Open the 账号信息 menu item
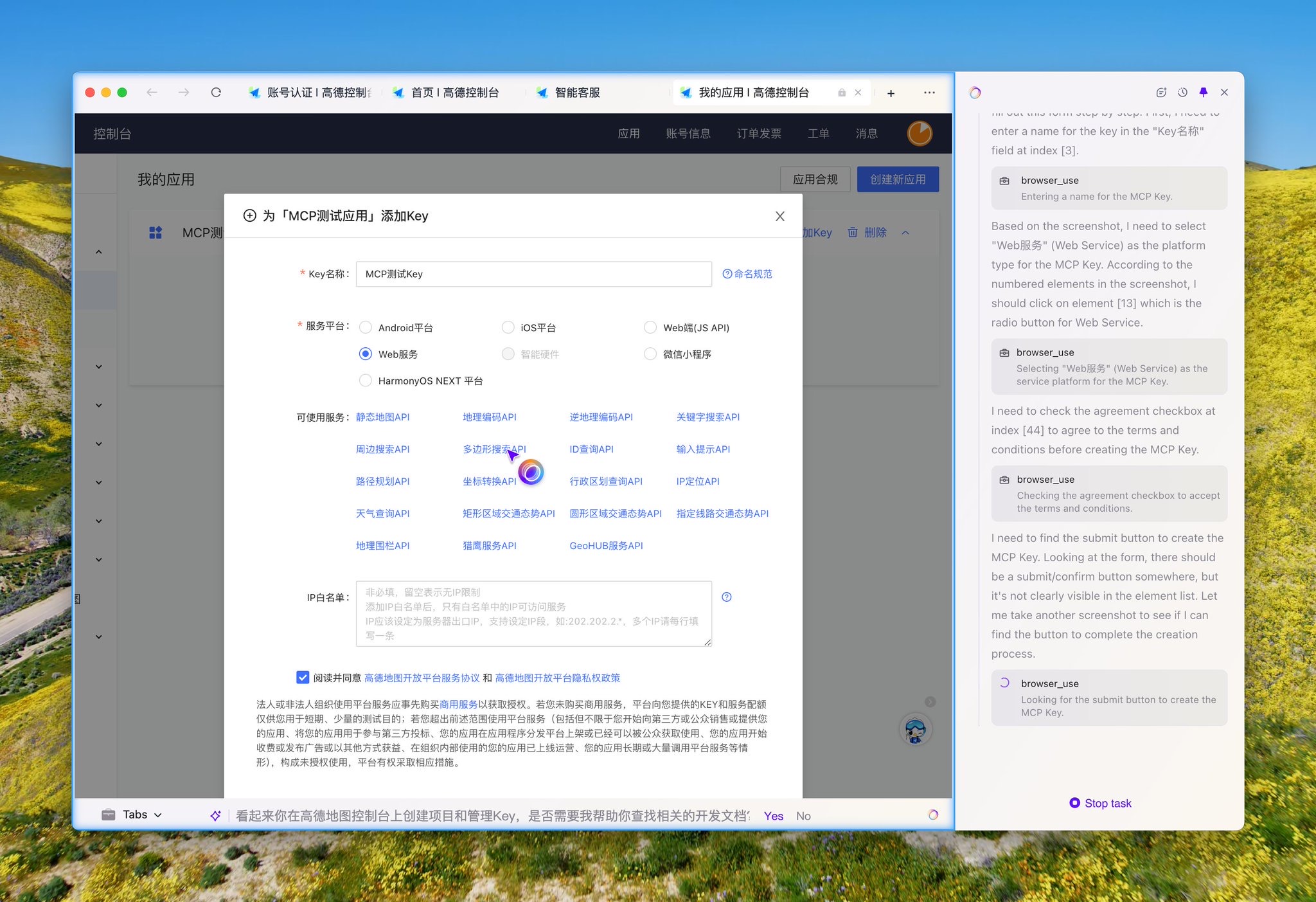This screenshot has height=902, width=1316. tap(688, 134)
